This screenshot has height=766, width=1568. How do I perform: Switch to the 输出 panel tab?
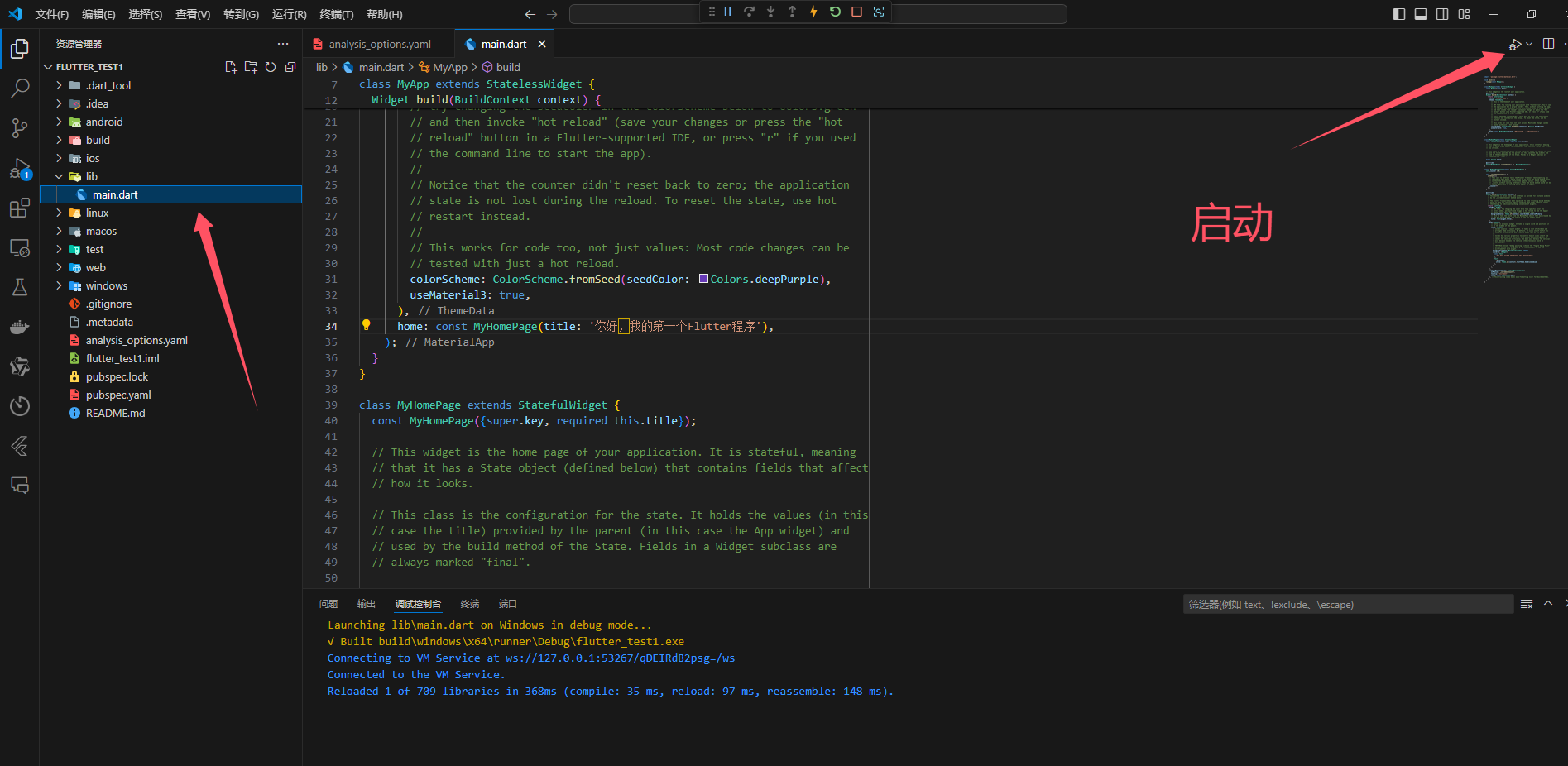(x=366, y=604)
